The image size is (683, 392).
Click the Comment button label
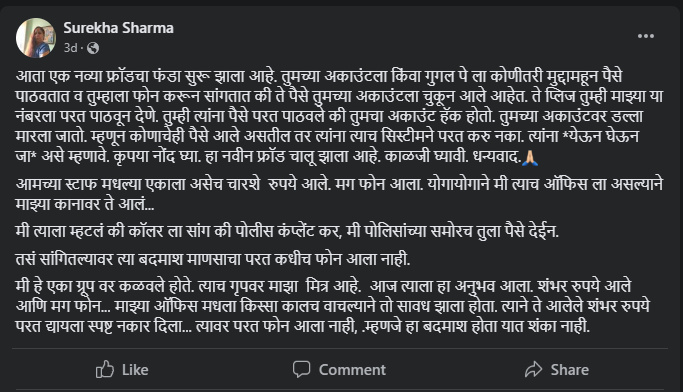pos(352,370)
